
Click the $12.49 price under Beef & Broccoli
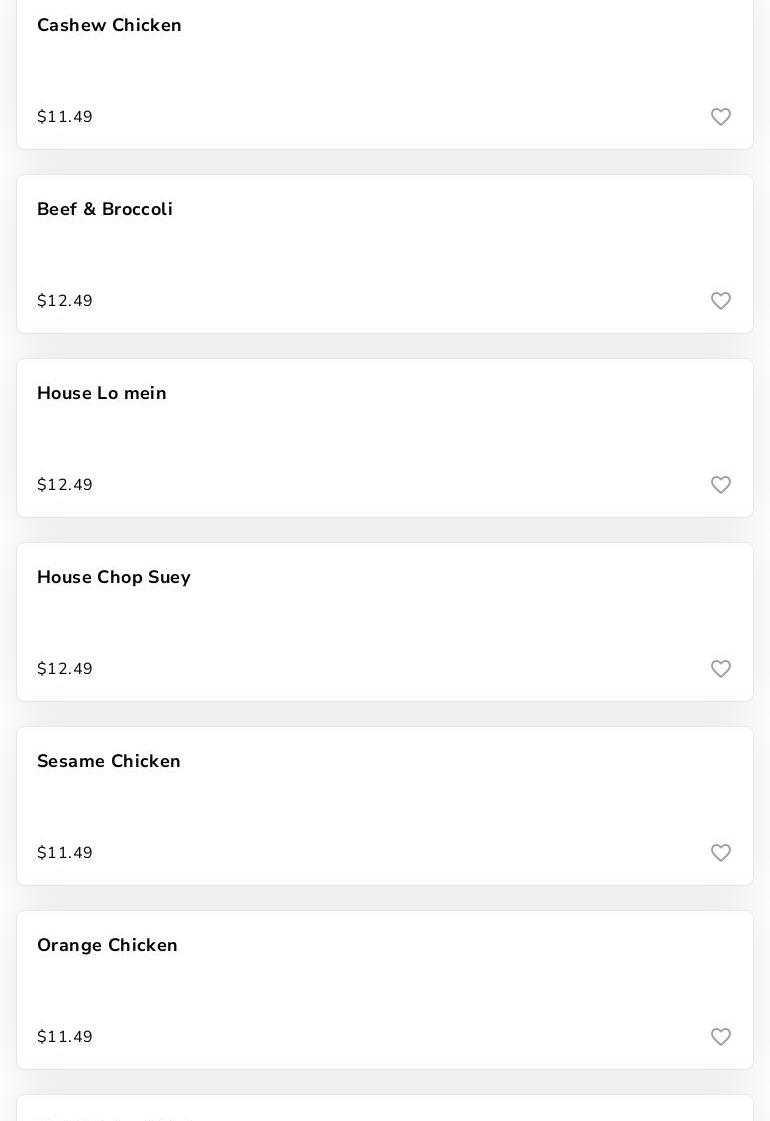(65, 301)
